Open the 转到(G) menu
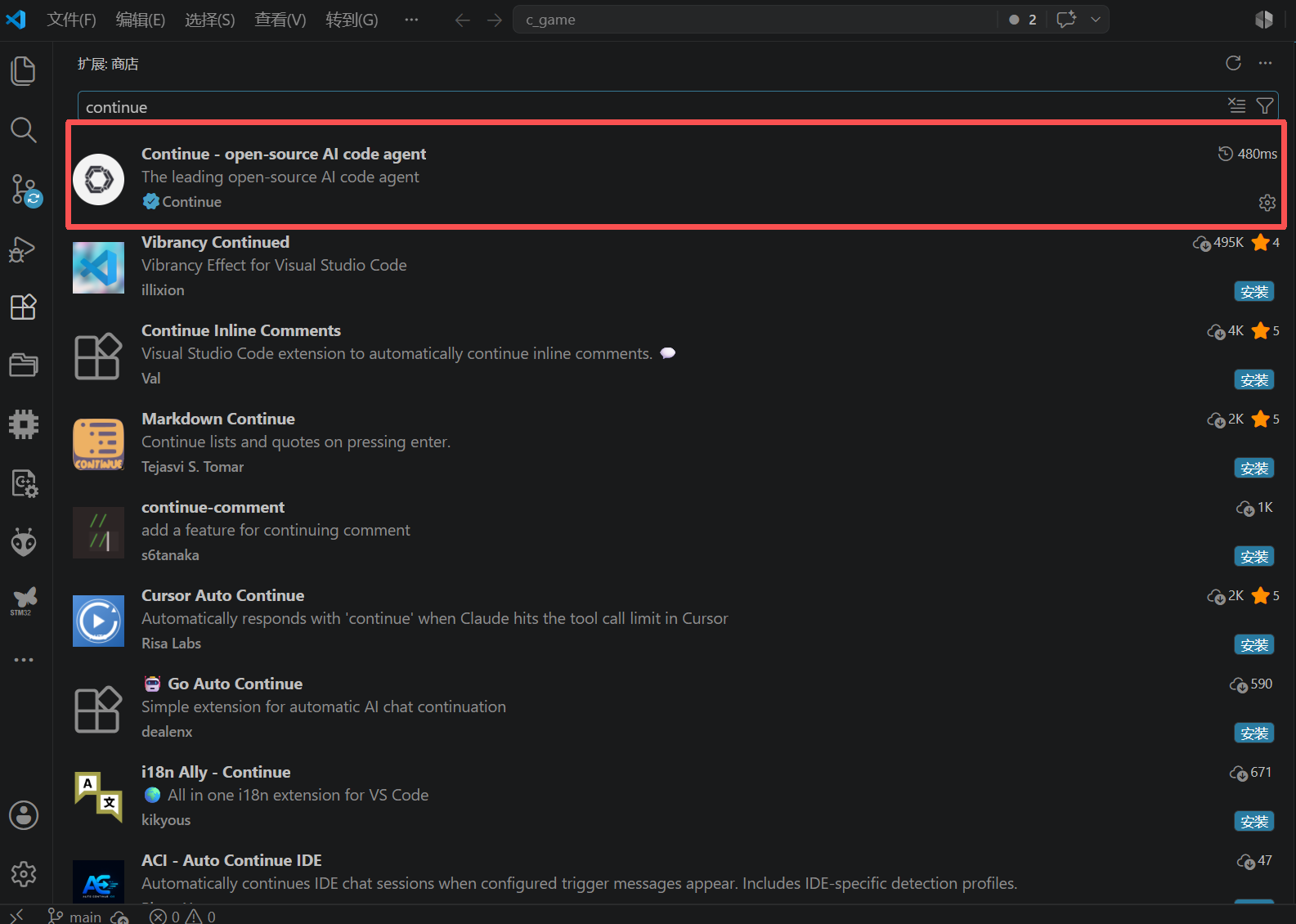Screen dimensions: 1296x924 point(352,20)
